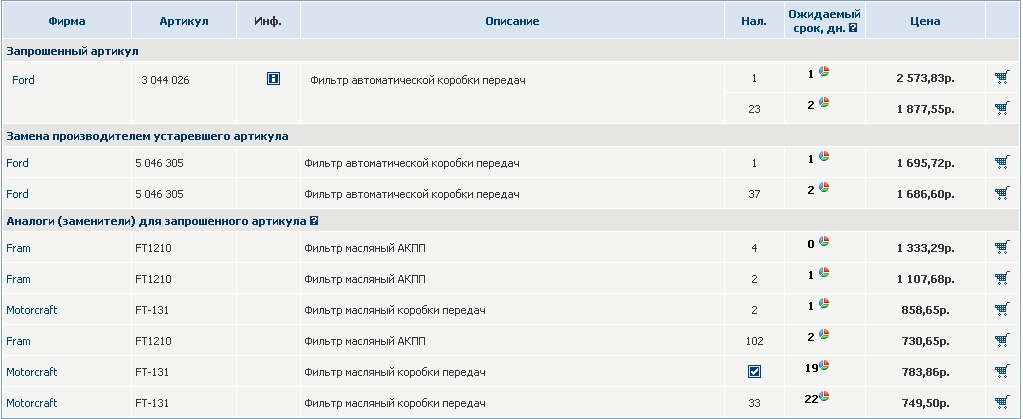
Task: Click the "Цена" column header
Action: coord(925,21)
